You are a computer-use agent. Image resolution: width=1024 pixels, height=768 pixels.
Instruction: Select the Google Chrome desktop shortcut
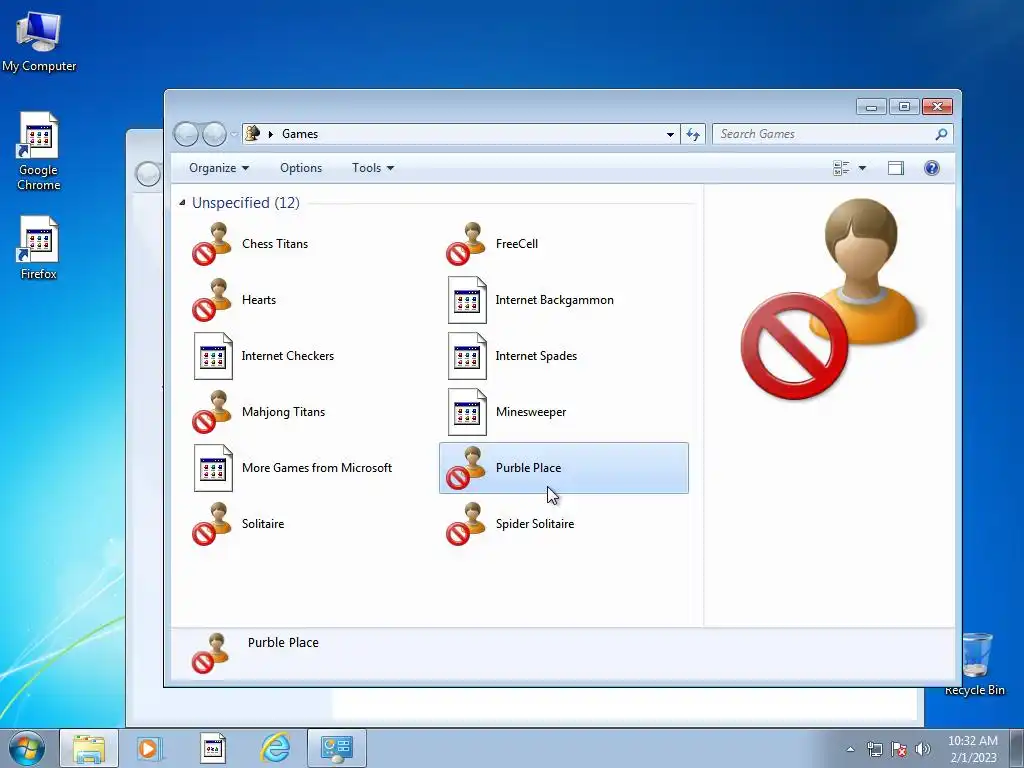(x=39, y=151)
